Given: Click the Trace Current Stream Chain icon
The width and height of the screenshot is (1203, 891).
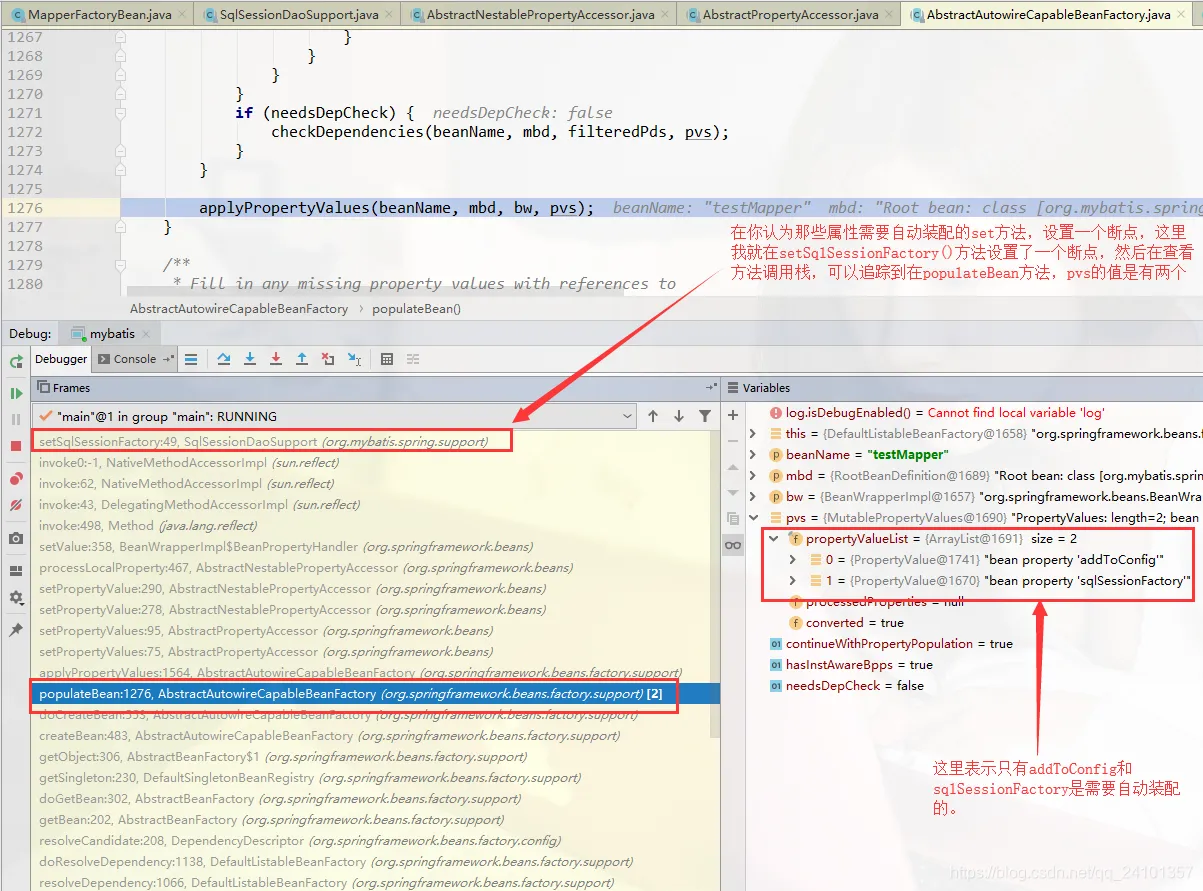Looking at the screenshot, I should coord(413,359).
